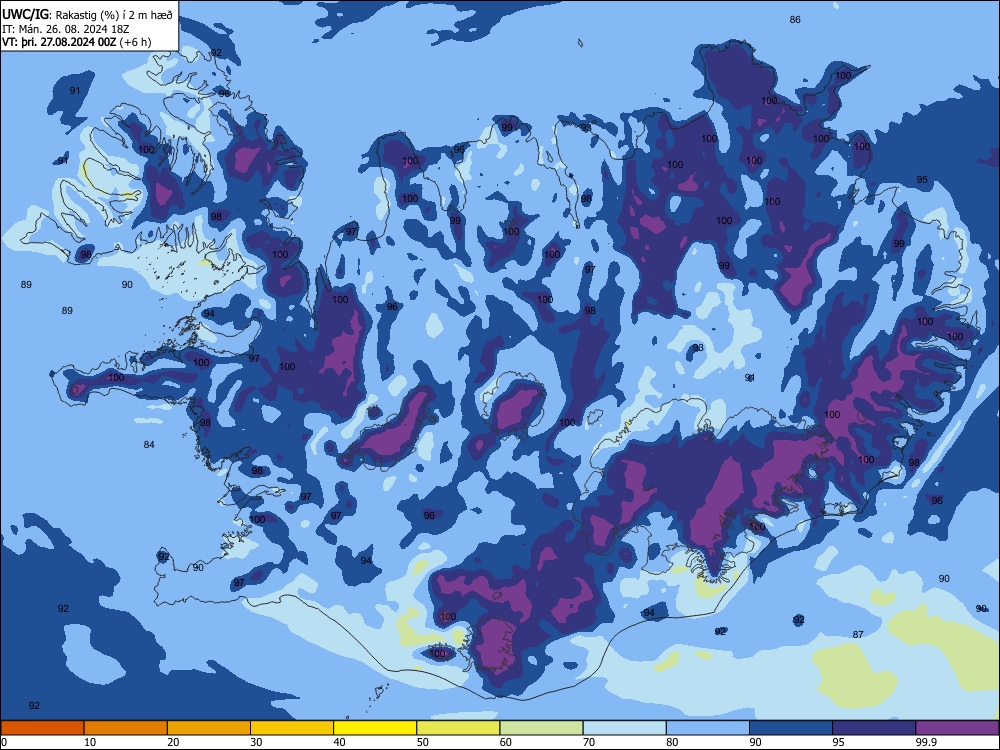
Task: Click the orange 10–20 legend swatch
Action: [x=126, y=728]
